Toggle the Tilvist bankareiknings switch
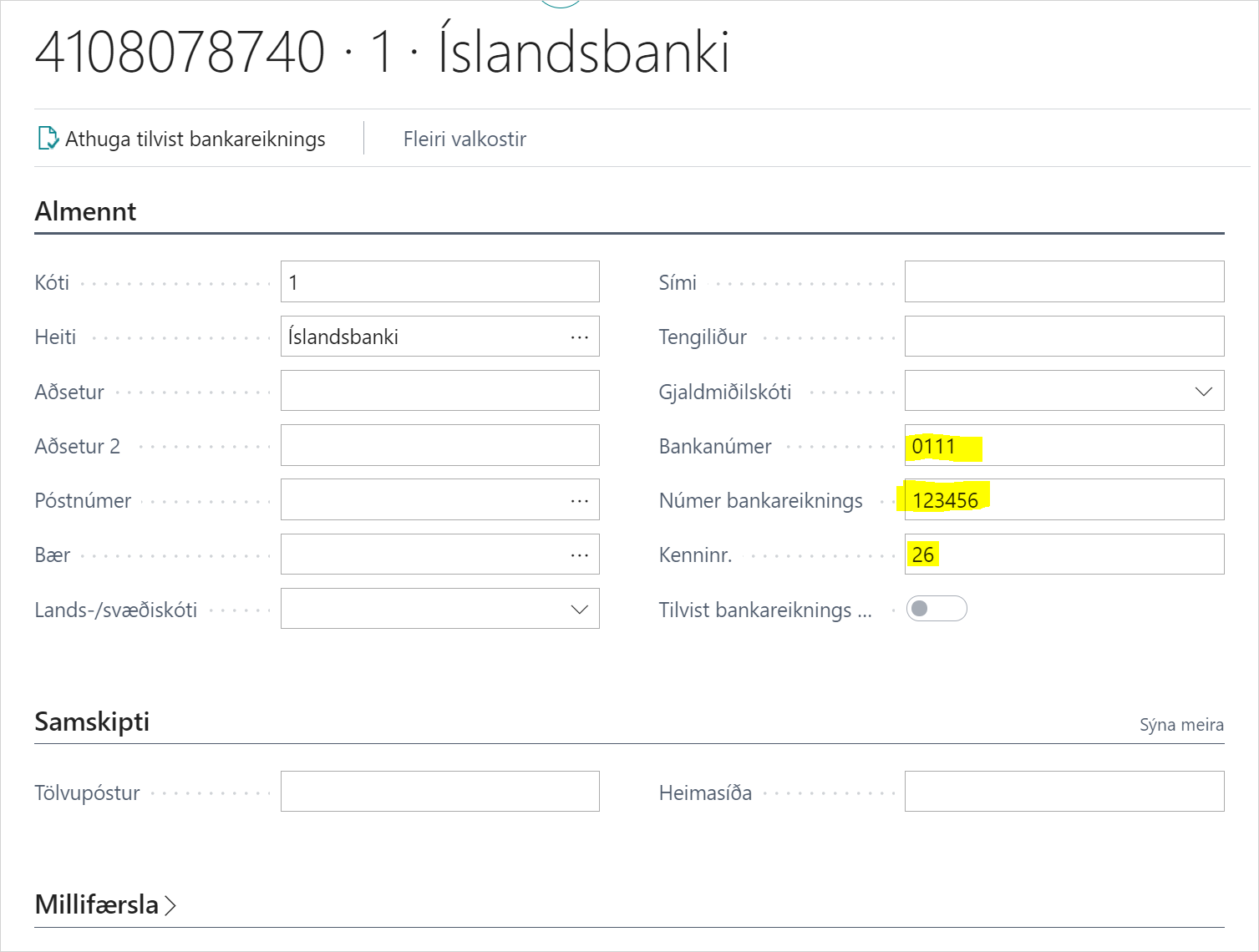 (x=936, y=609)
